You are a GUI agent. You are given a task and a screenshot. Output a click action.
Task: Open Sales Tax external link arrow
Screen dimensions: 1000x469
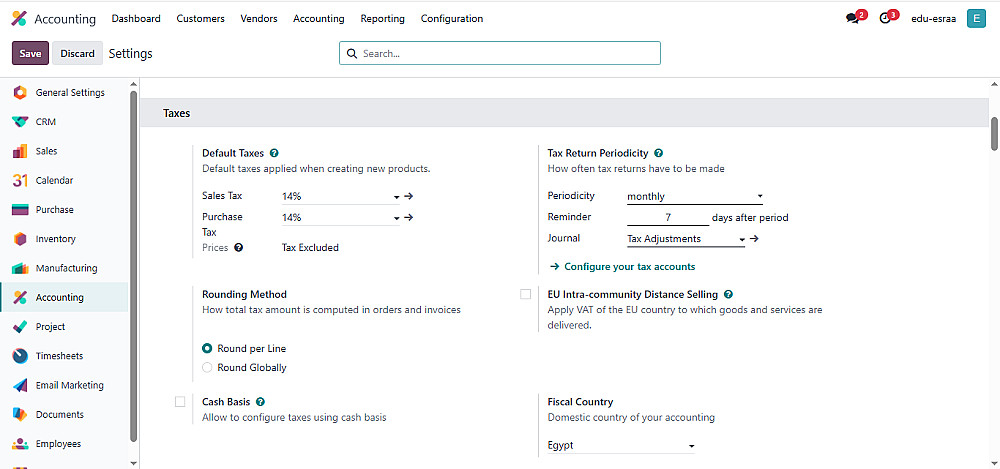click(409, 197)
